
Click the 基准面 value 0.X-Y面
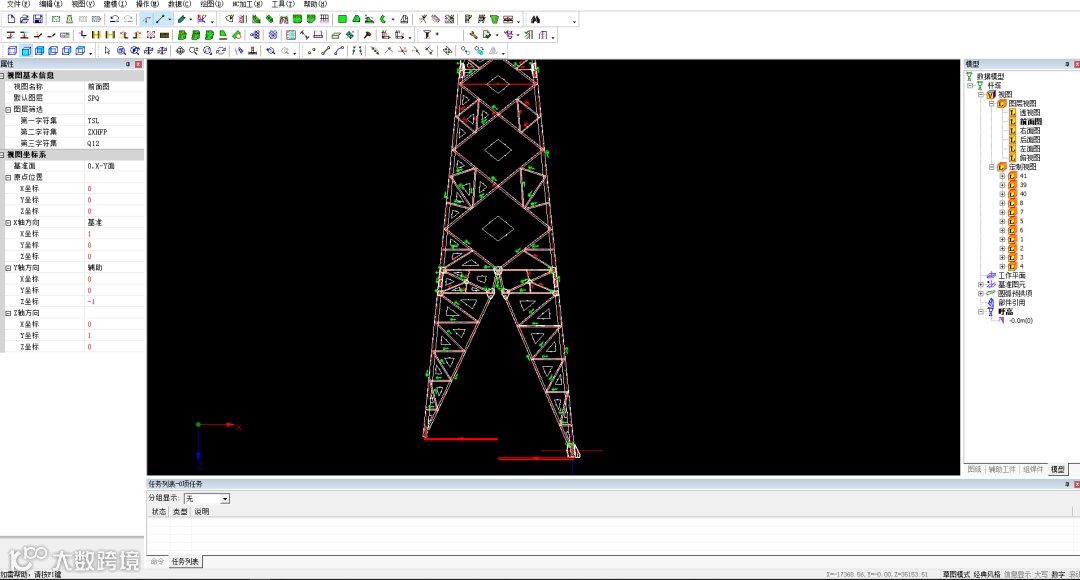pos(101,166)
